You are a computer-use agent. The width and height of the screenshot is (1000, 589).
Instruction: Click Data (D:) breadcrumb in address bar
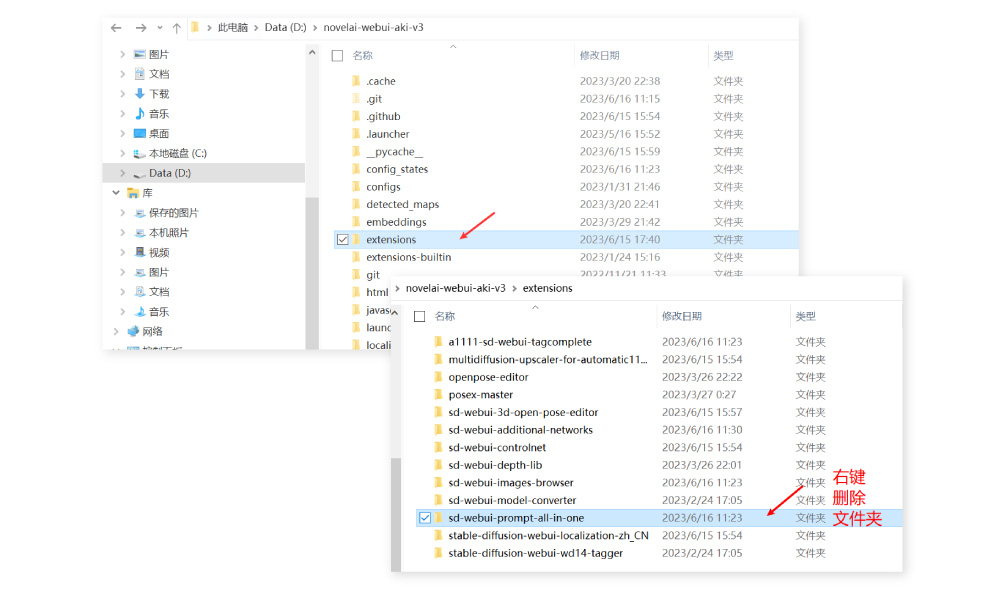pos(285,27)
